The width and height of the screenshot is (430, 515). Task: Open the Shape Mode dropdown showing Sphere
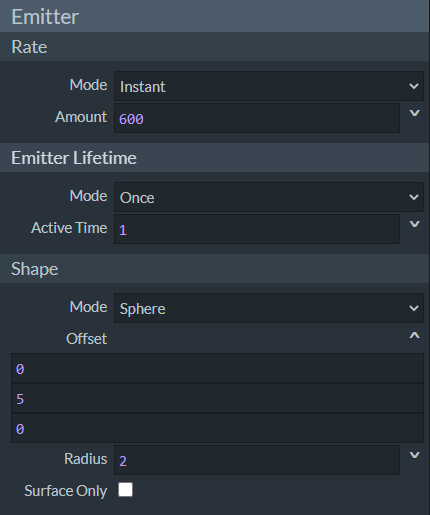coord(269,308)
